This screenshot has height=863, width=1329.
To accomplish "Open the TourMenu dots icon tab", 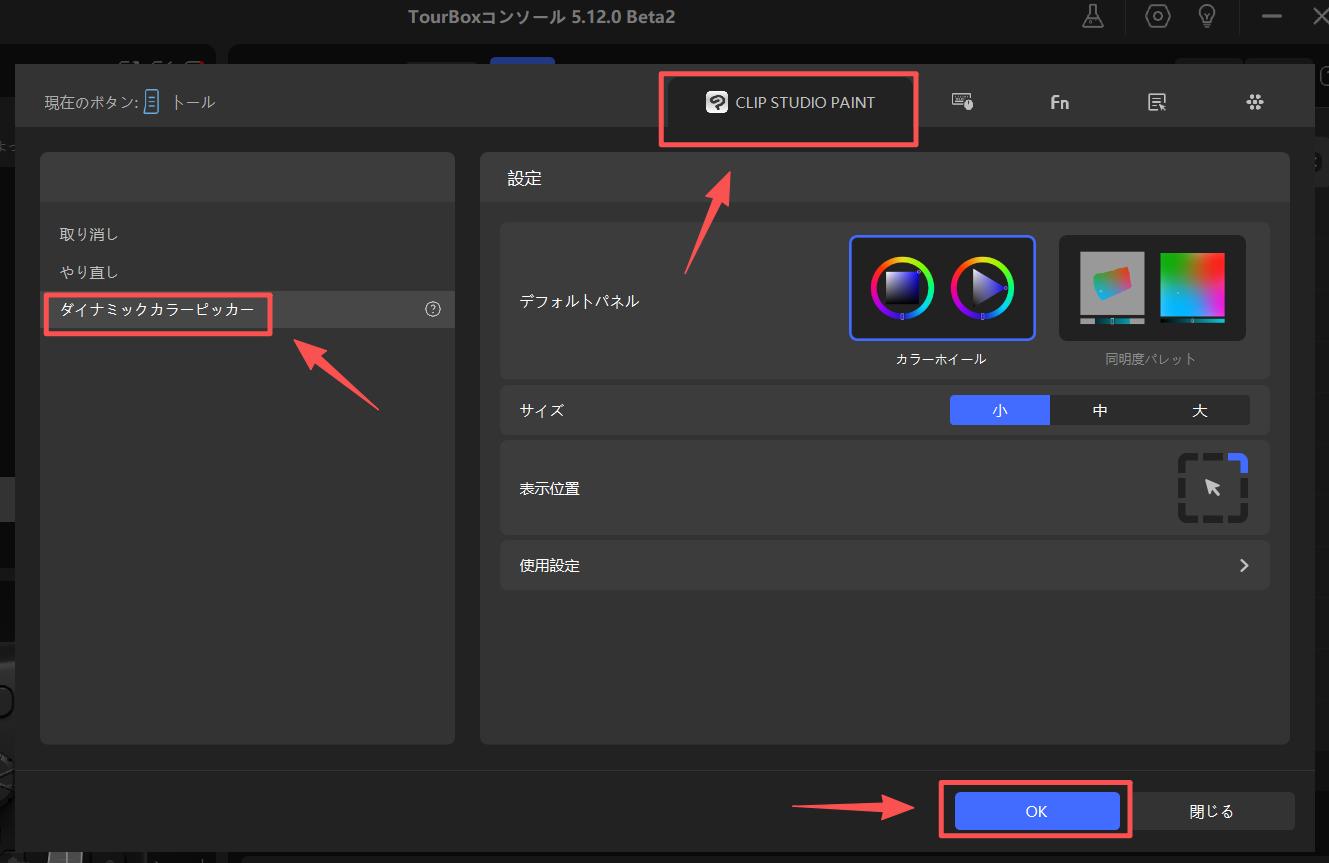I will (x=1255, y=102).
